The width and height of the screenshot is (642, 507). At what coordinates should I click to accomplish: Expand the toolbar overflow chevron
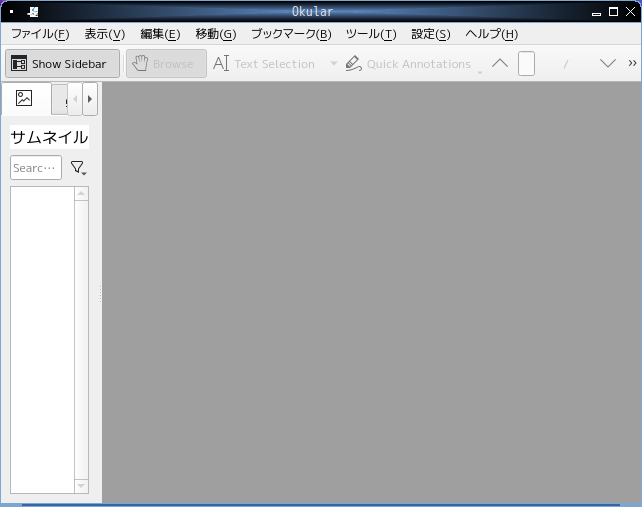coord(632,63)
